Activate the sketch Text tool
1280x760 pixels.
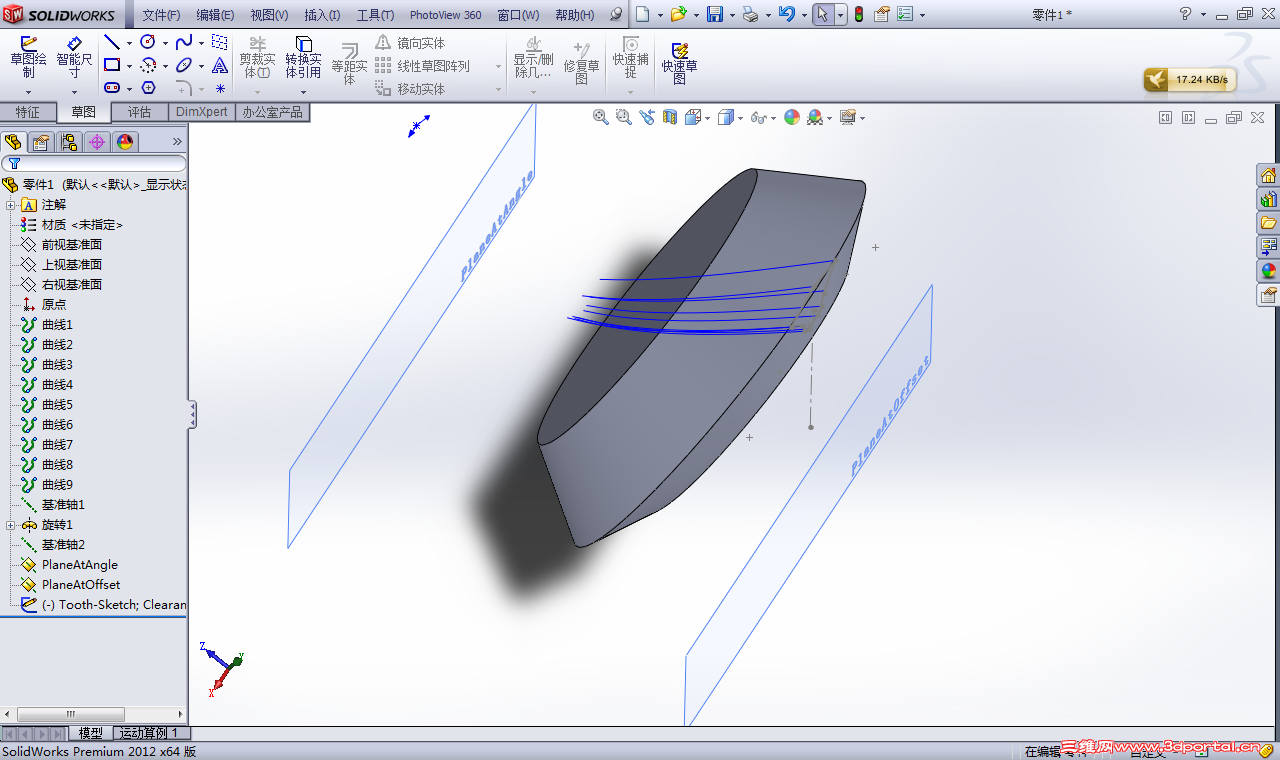(x=220, y=65)
